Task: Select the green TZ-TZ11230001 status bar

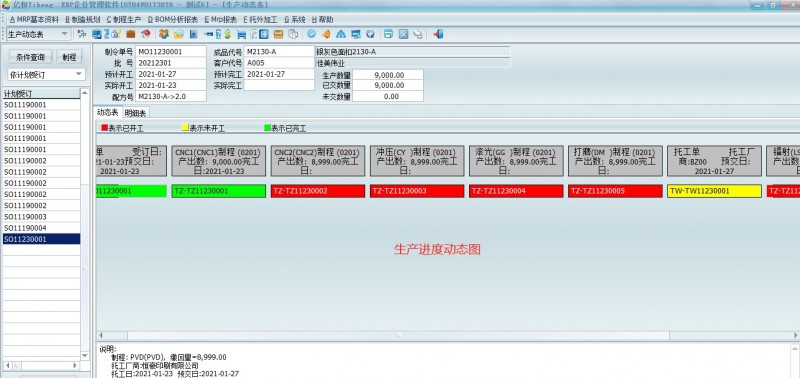Action: click(x=218, y=191)
